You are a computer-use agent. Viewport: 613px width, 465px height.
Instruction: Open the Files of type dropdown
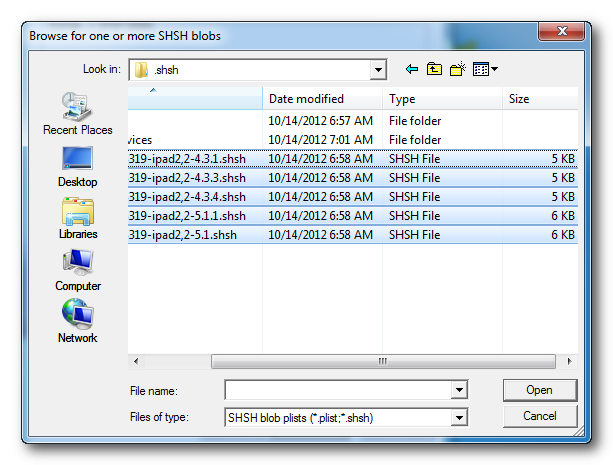click(x=459, y=418)
